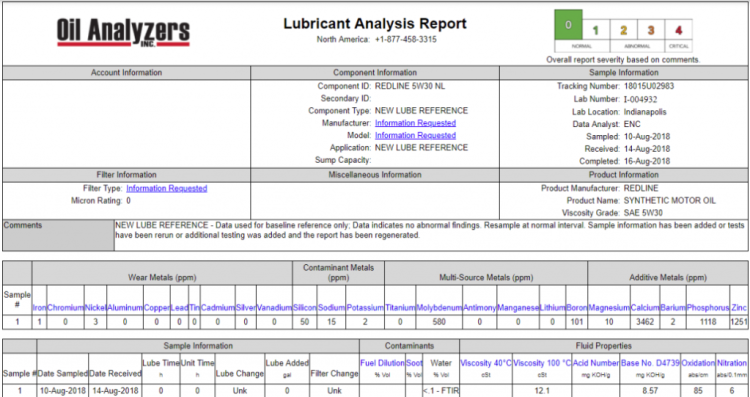750x397 pixels.
Task: Click severity level 2 box
Action: pyautogui.click(x=623, y=31)
